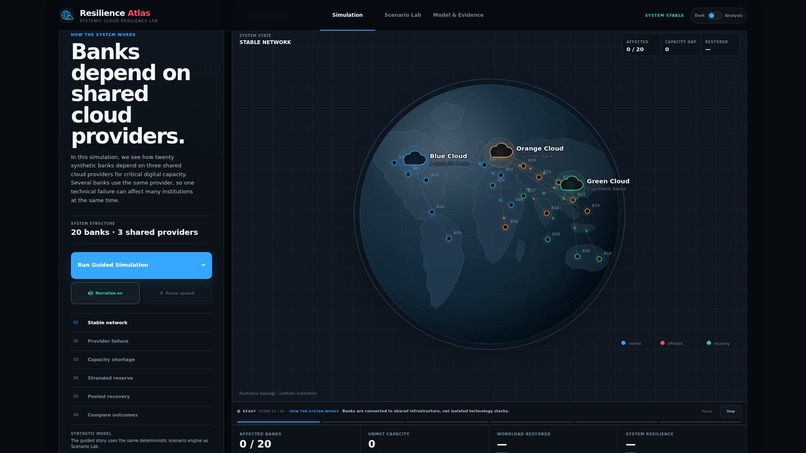This screenshot has width=806, height=453.
Task: Click bank node B09 on the globe
Action: (x=505, y=227)
